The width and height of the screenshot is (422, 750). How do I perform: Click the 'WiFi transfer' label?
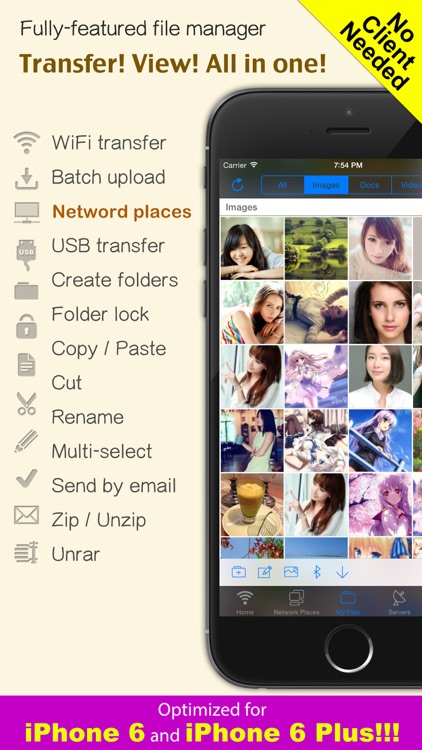pos(109,143)
